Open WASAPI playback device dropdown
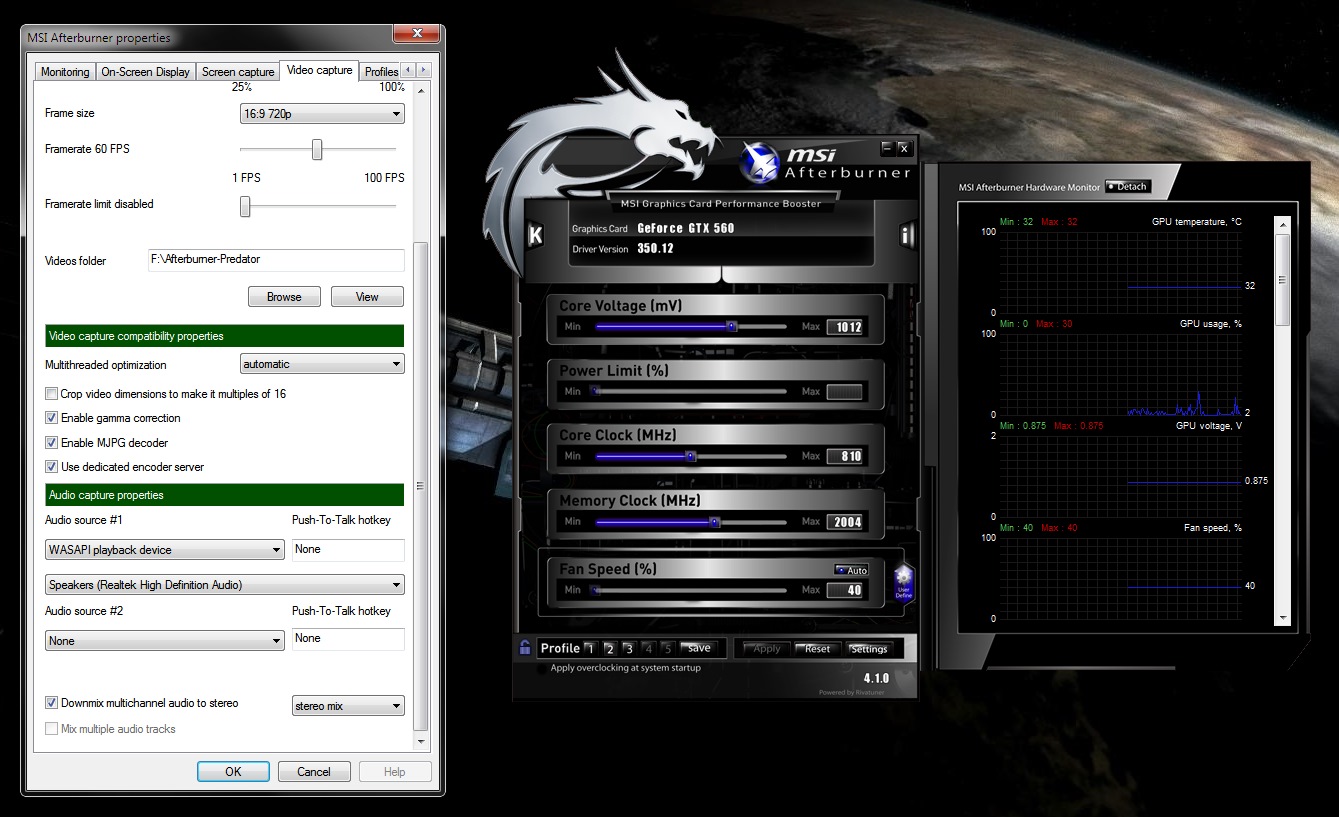Image resolution: width=1339 pixels, height=817 pixels. pyautogui.click(x=165, y=550)
